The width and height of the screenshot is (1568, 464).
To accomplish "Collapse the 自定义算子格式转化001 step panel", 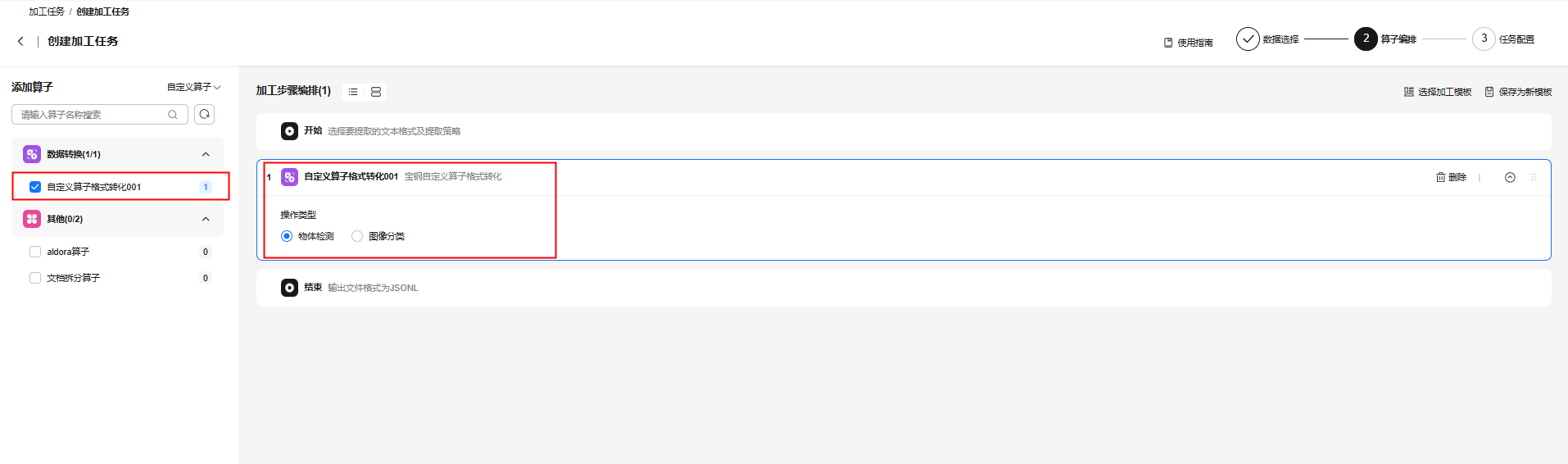I will 1510,177.
